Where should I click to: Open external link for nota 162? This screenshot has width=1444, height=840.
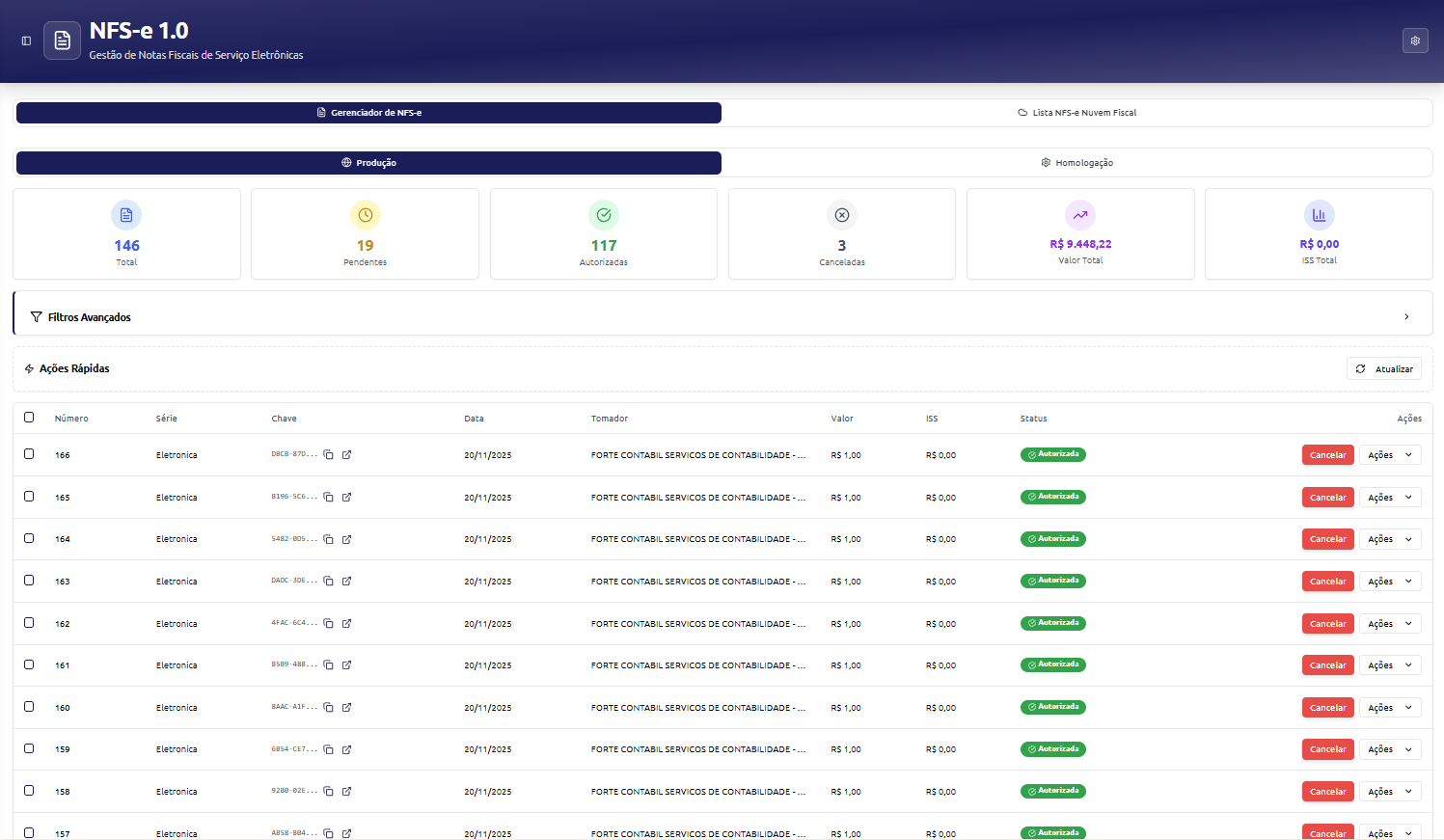pyautogui.click(x=346, y=624)
